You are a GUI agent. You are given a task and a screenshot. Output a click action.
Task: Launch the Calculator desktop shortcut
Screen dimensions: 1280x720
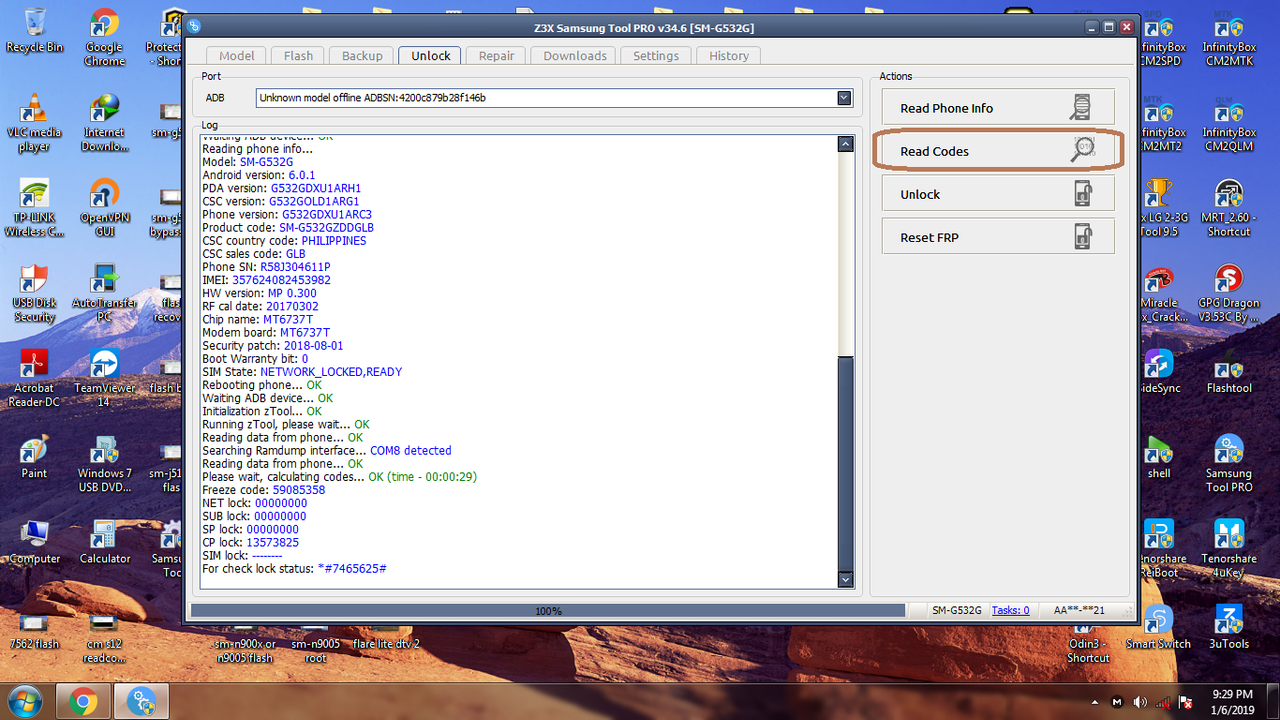click(104, 543)
